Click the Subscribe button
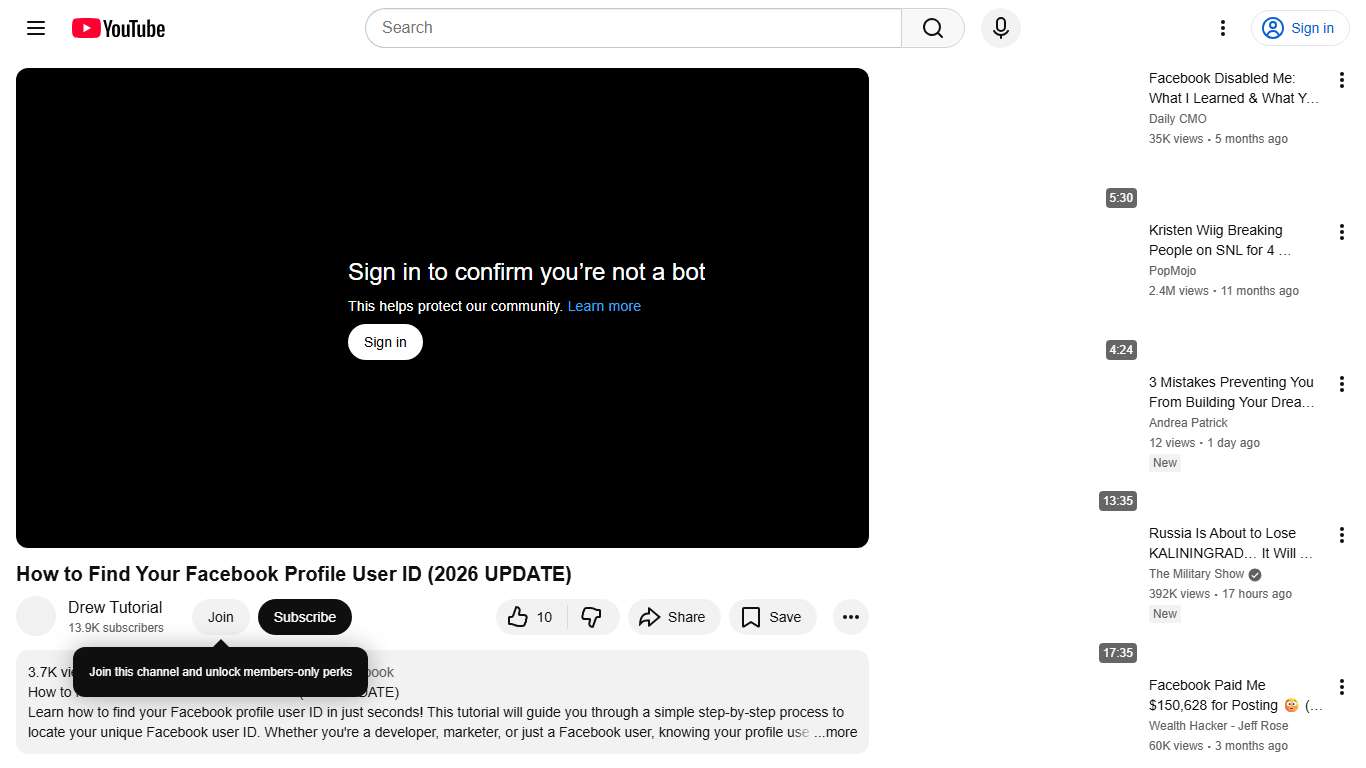This screenshot has width=1366, height=768. [304, 617]
